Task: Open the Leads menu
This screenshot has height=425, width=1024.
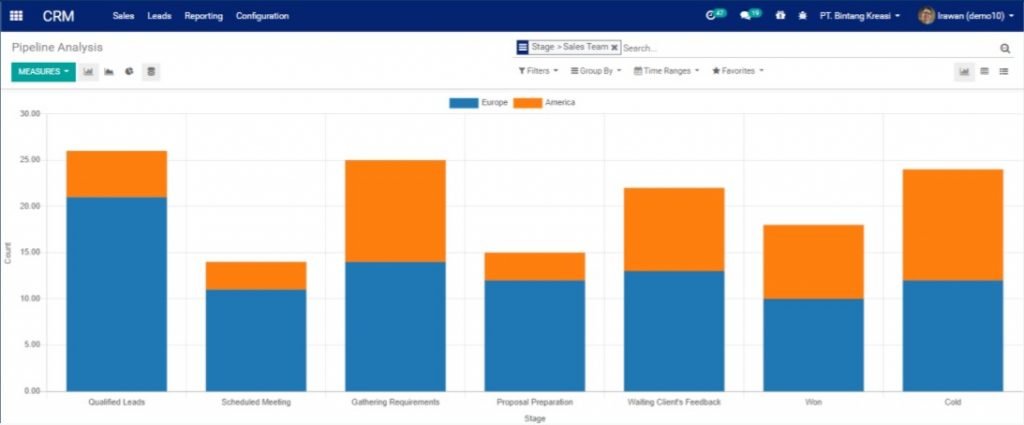Action: tap(159, 16)
